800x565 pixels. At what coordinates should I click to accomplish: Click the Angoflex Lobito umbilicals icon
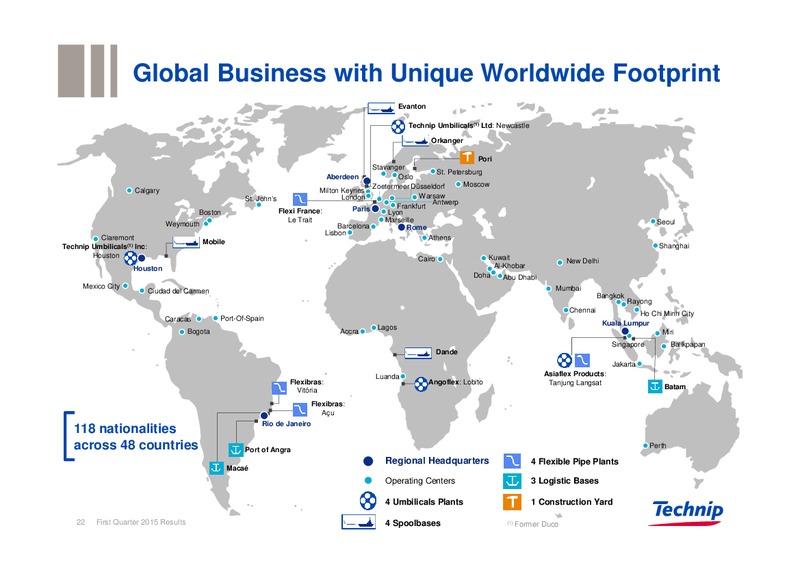pos(420,384)
